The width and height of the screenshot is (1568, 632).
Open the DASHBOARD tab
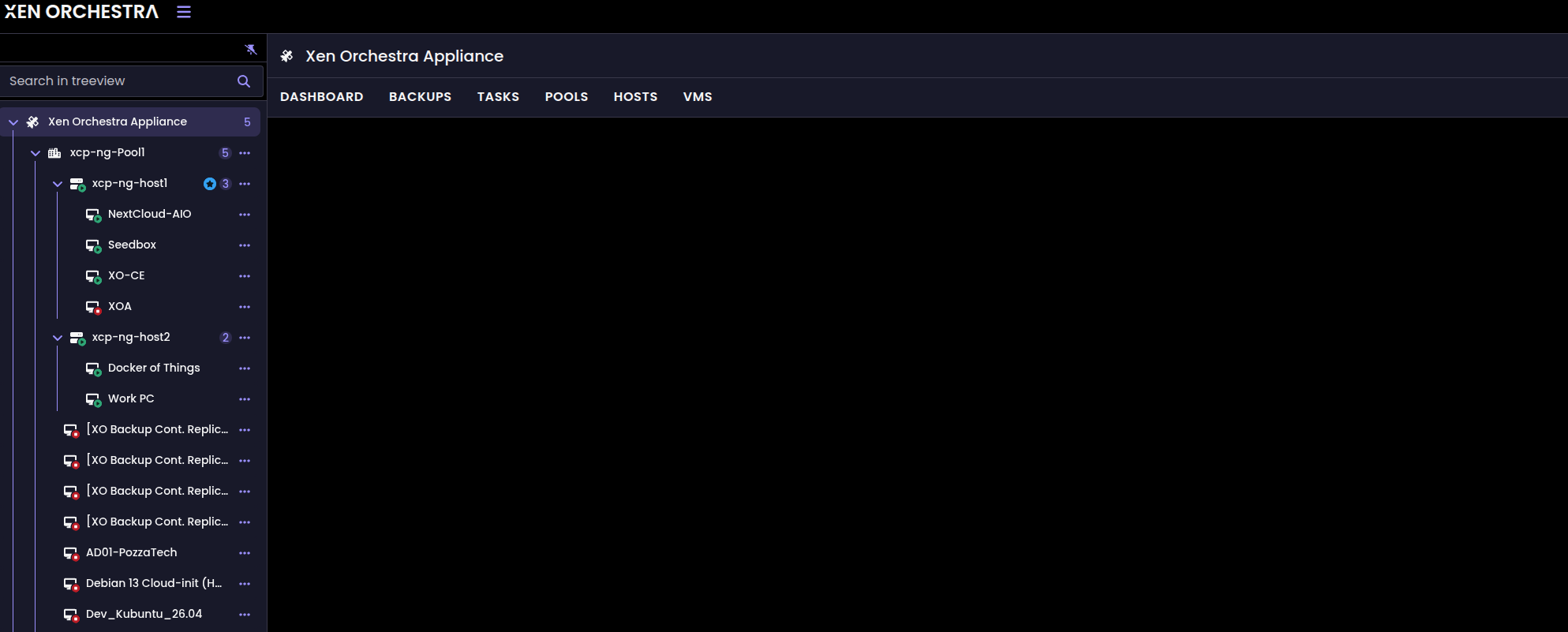point(322,97)
